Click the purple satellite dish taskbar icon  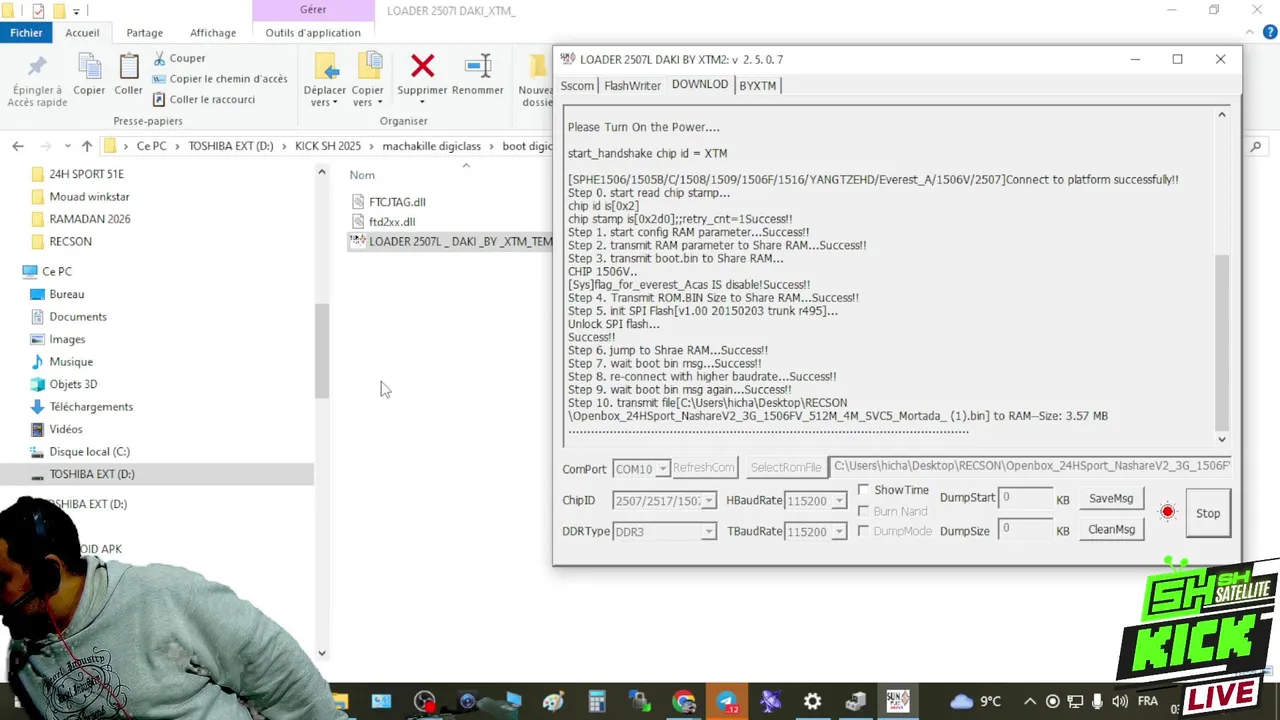(770, 702)
